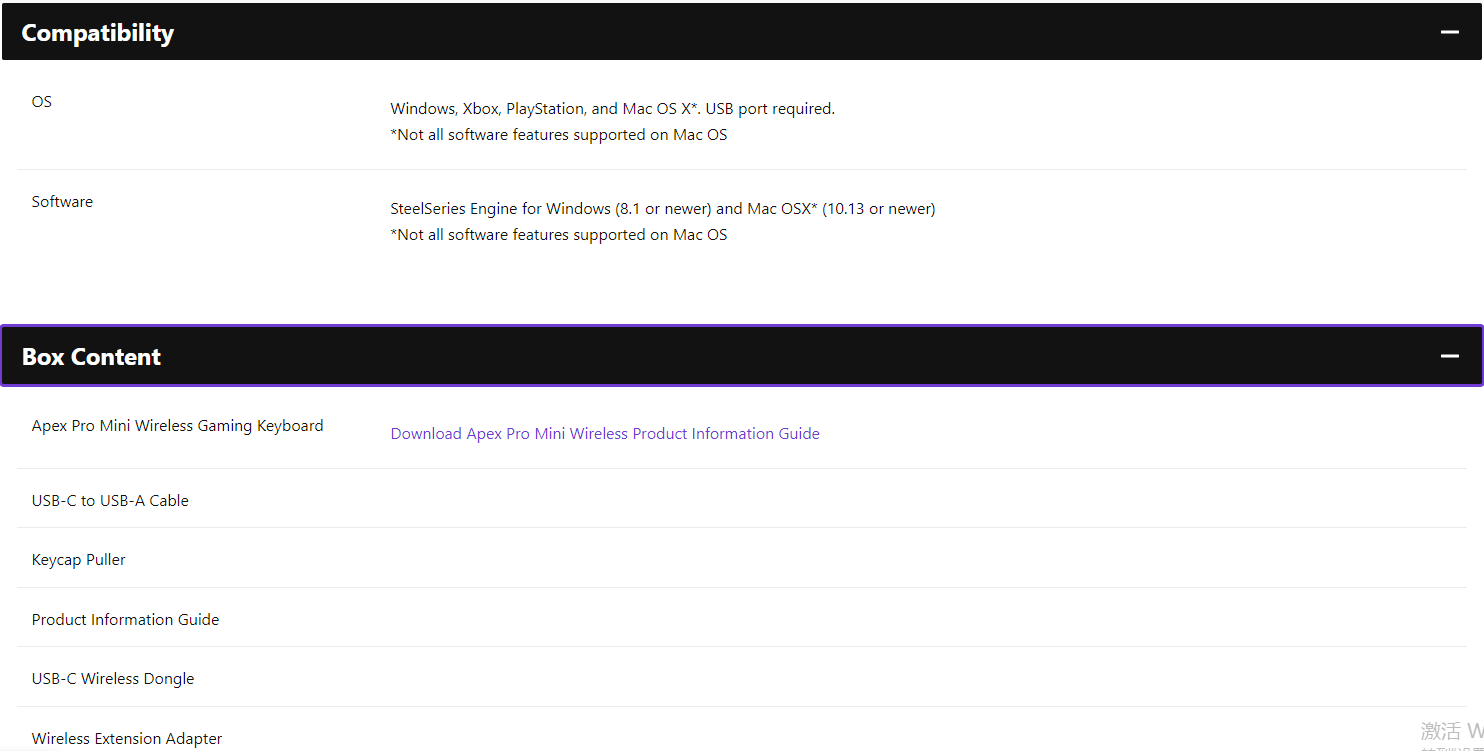1484x751 pixels.
Task: Click the SteelSeries Engine for Windows text
Action: [x=662, y=209]
